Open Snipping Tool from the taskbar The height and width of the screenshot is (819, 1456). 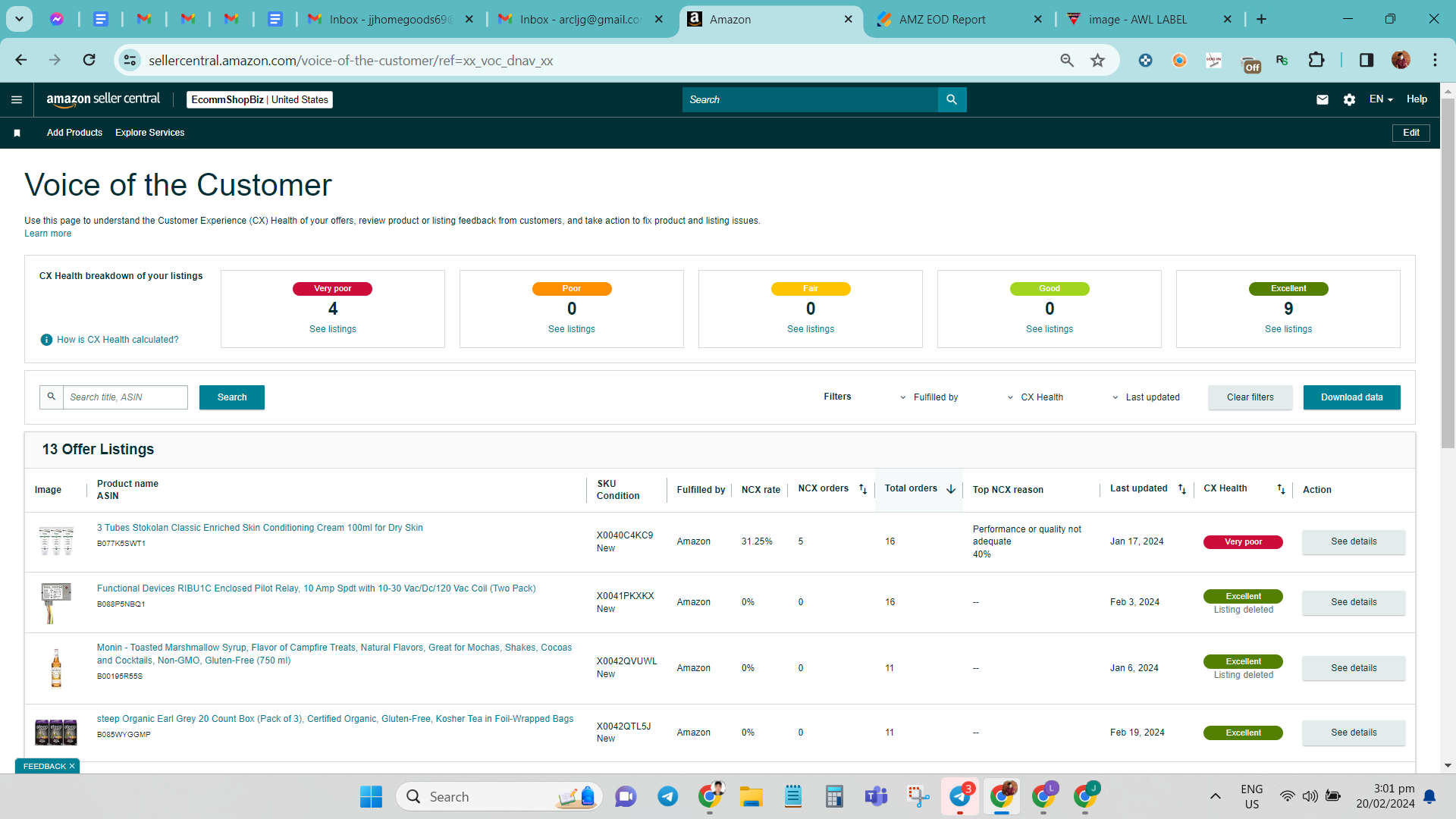(918, 796)
